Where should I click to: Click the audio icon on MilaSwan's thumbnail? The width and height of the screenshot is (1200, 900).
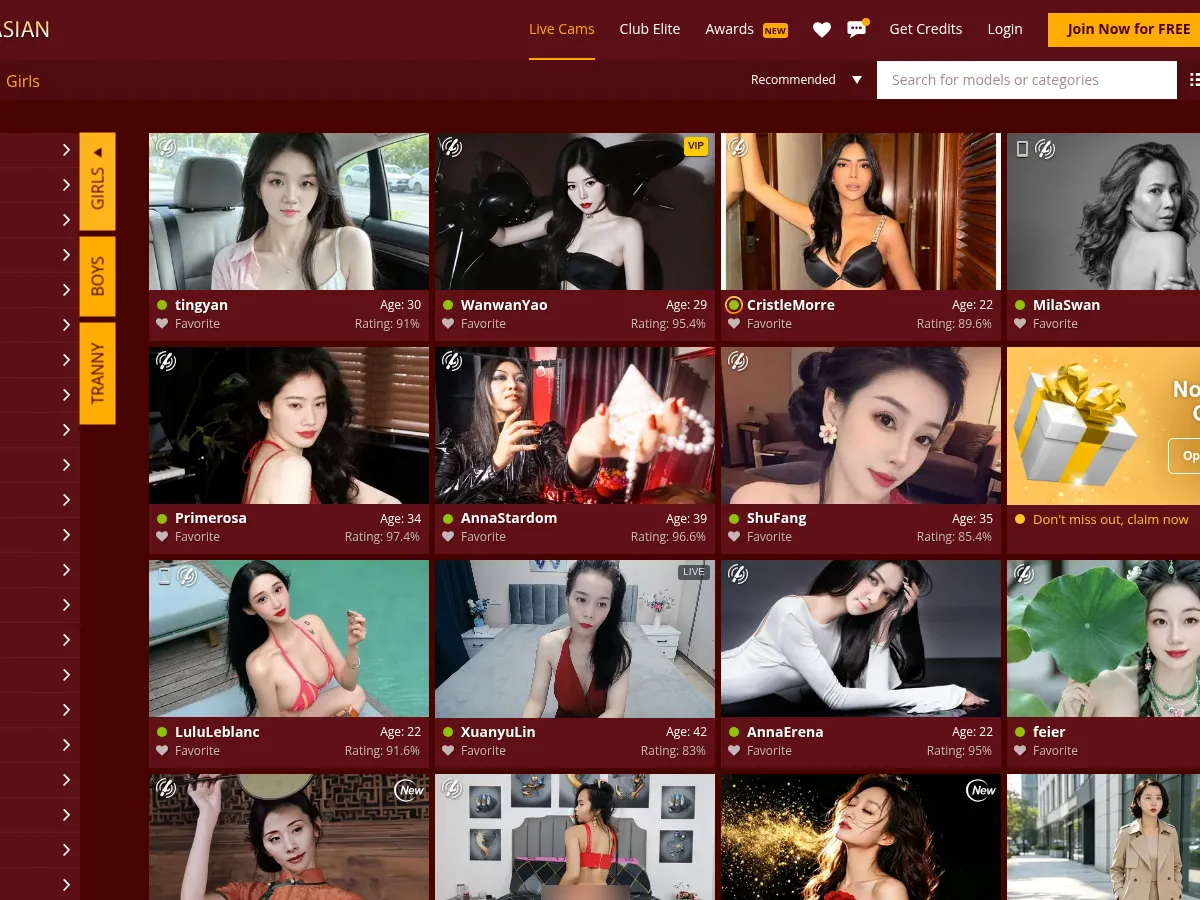coord(1045,149)
